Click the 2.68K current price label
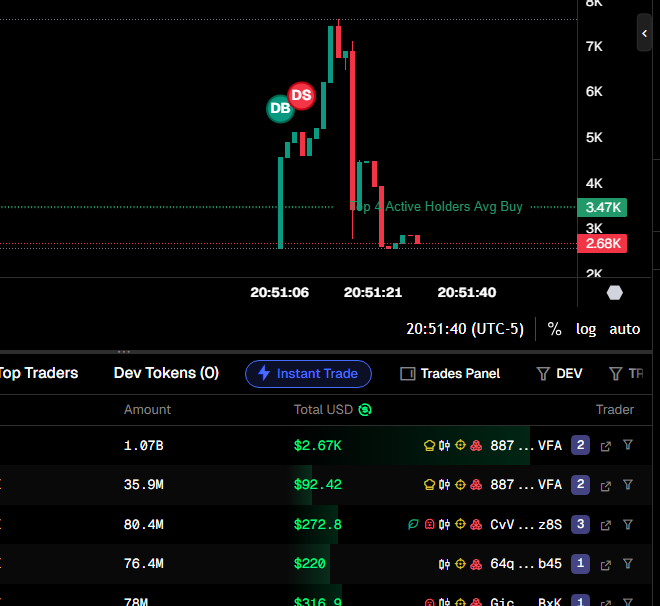The width and height of the screenshot is (660, 606). tap(602, 244)
